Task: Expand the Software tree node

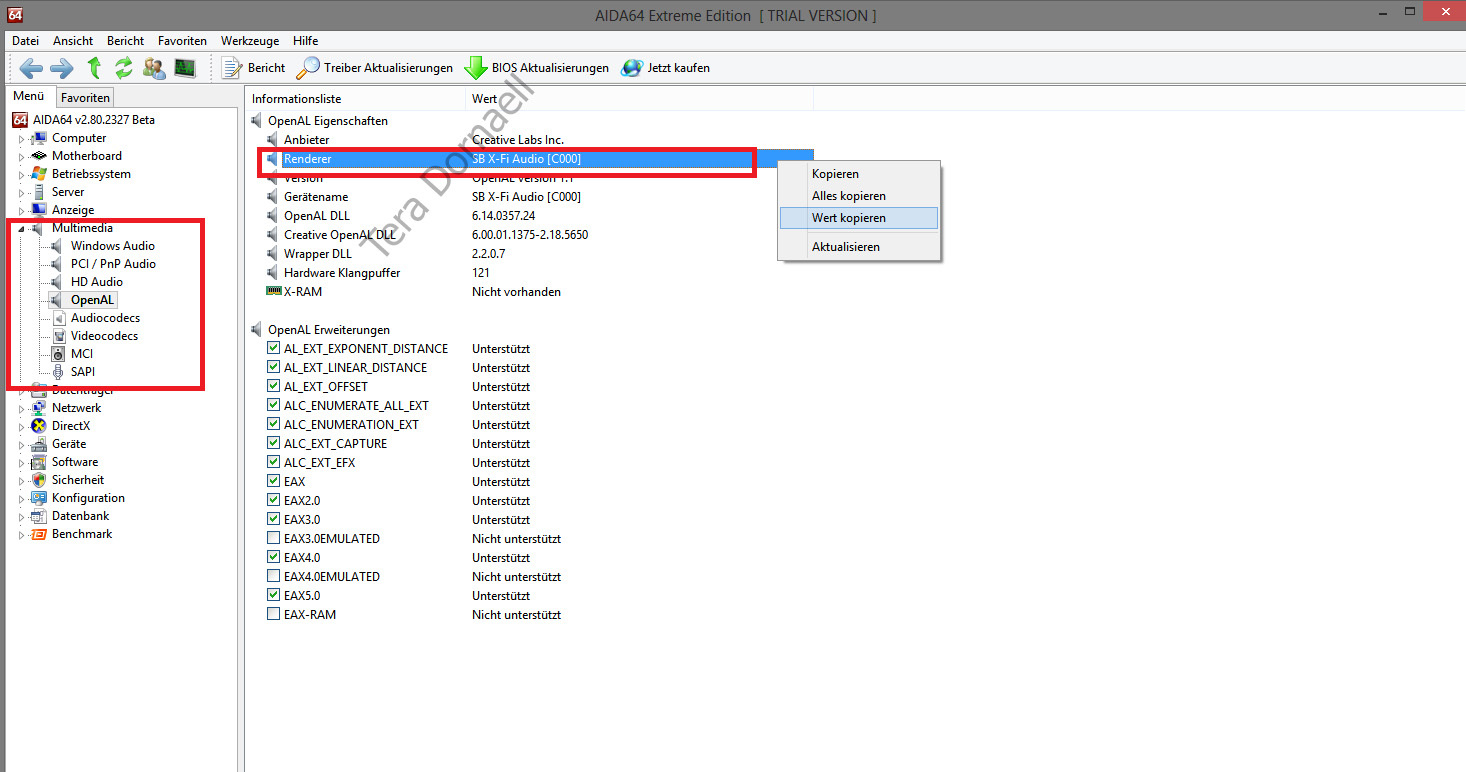Action: click(x=22, y=463)
